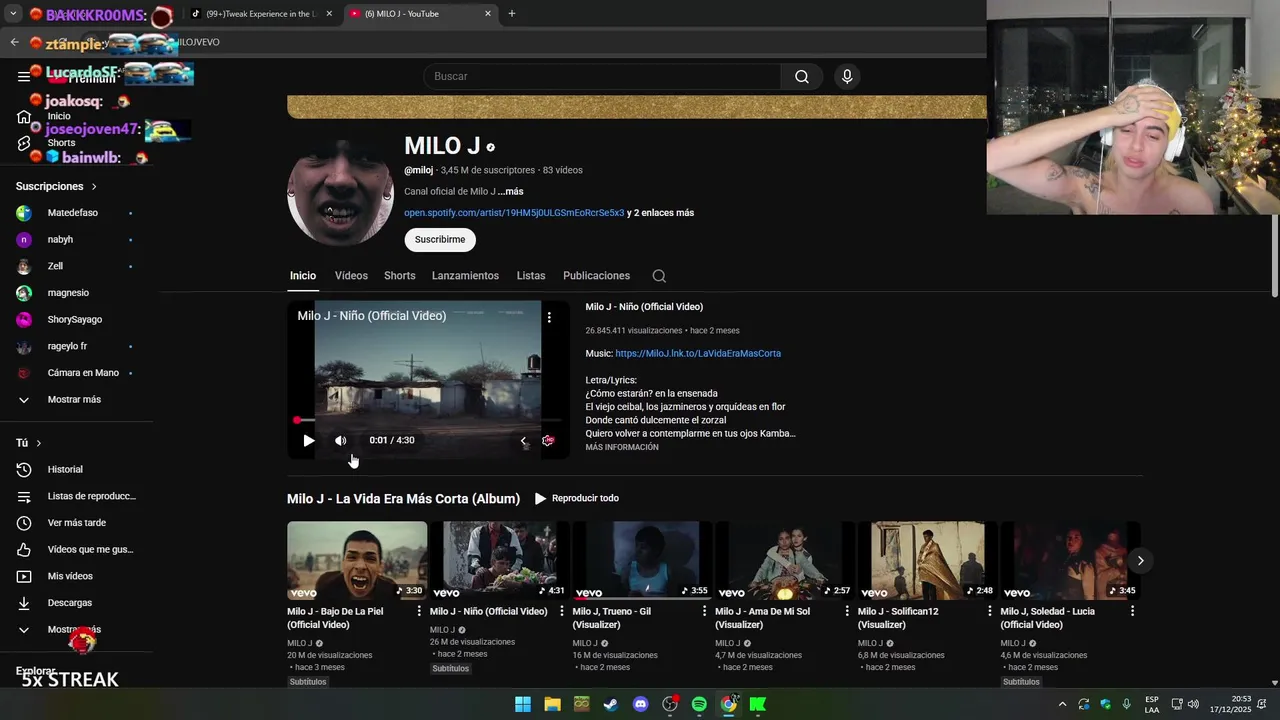1280x720 pixels.
Task: Open options menu for Niño carousel video
Action: coord(562,611)
